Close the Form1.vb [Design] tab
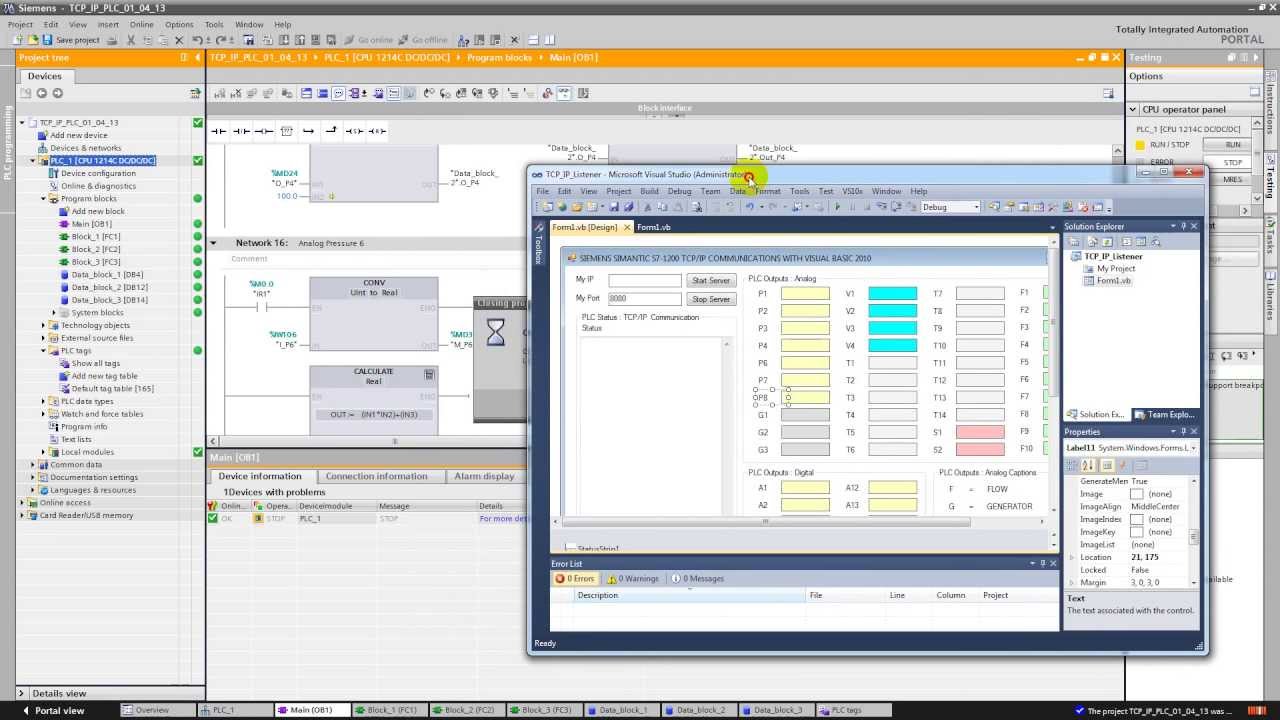This screenshot has height=720, width=1280. point(627,227)
